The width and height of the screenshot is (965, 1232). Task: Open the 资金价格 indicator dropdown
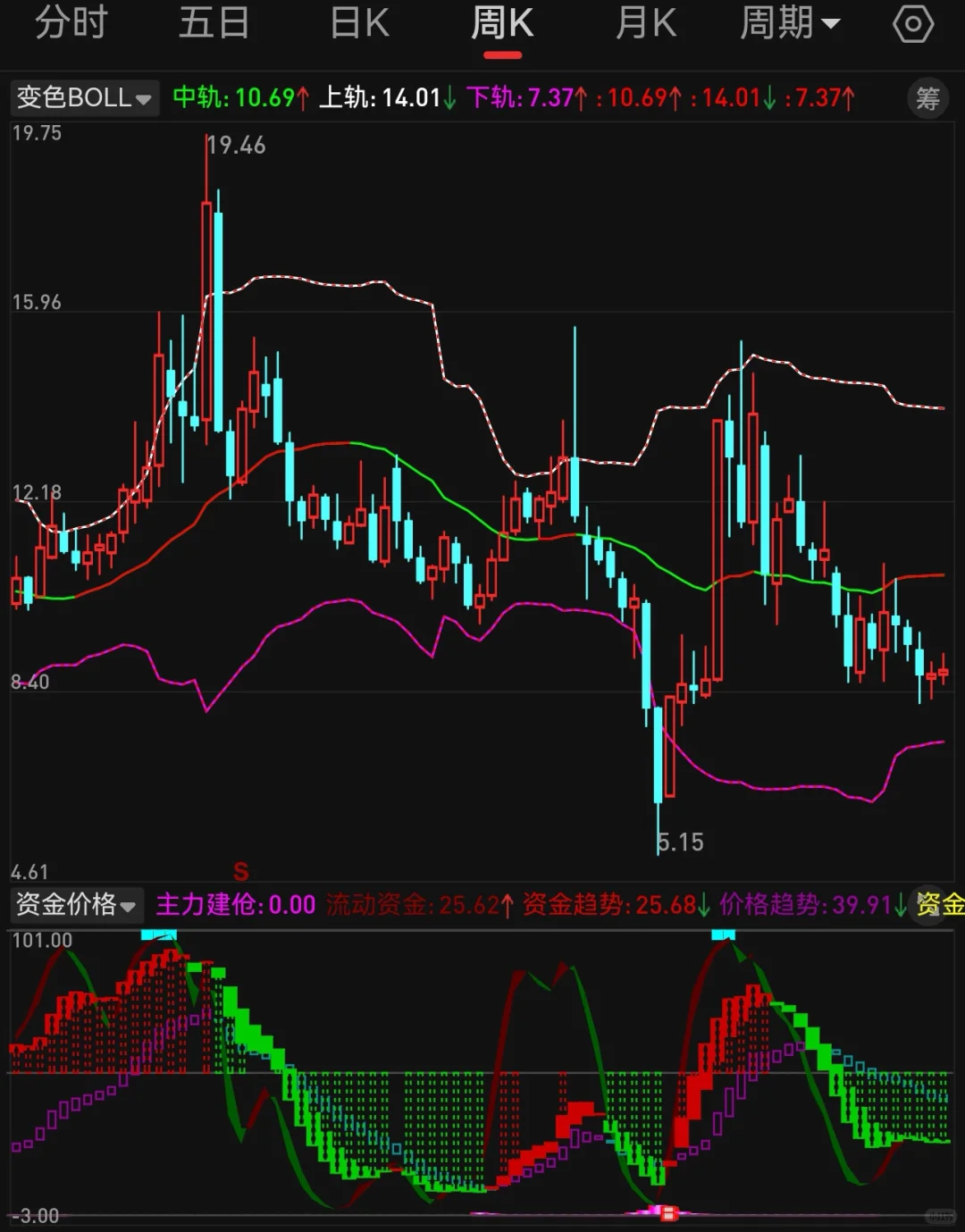[76, 905]
